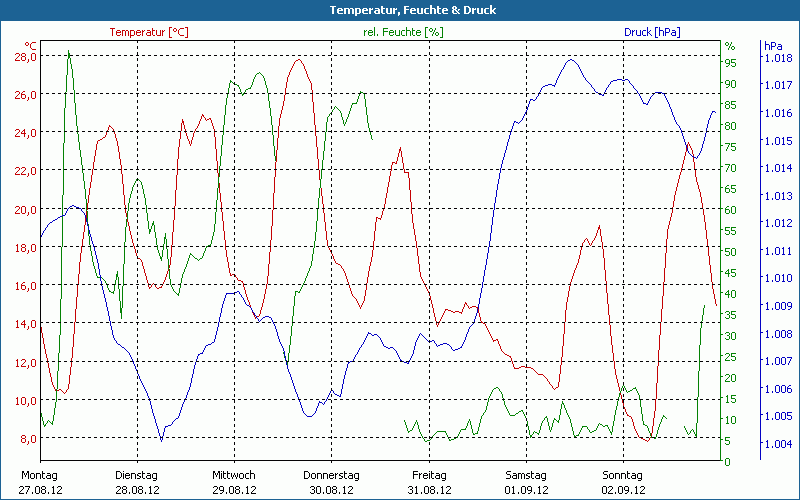The height and width of the screenshot is (500, 800).
Task: Click the 'hPa' unit label atop pressure axis
Action: point(774,46)
